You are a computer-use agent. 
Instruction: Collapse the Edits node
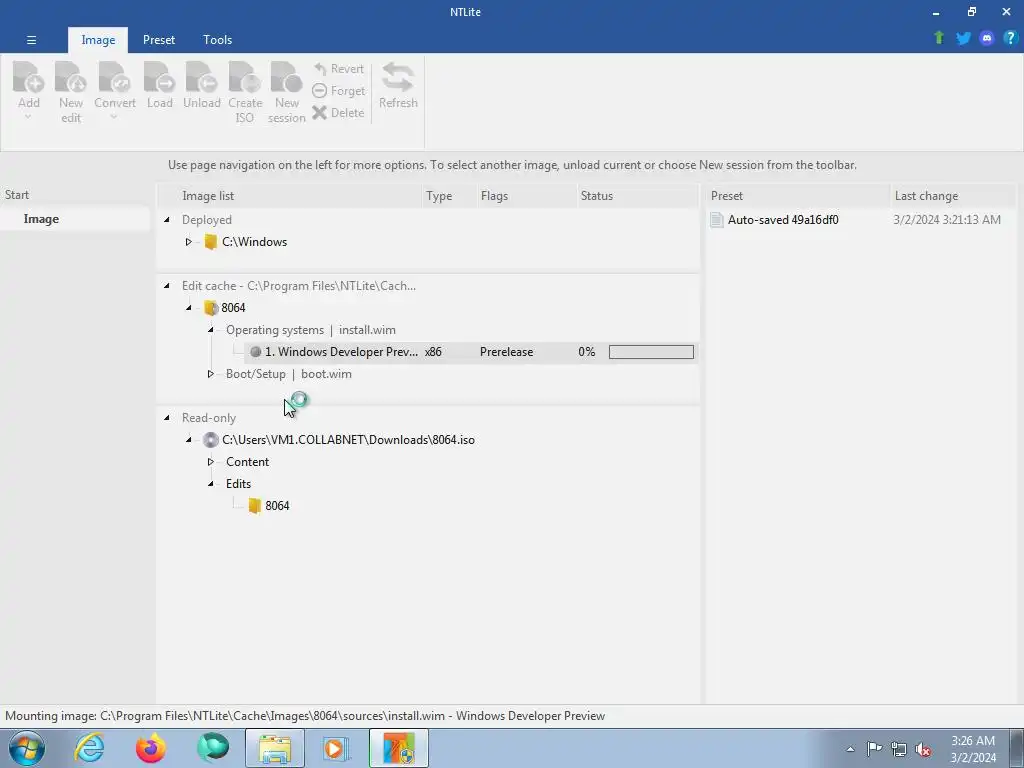click(210, 484)
